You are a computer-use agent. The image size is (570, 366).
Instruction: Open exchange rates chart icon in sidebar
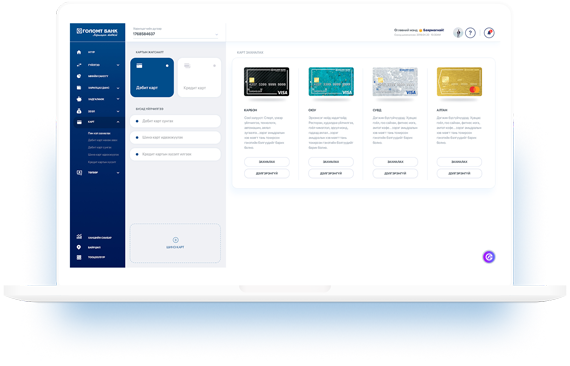79,237
